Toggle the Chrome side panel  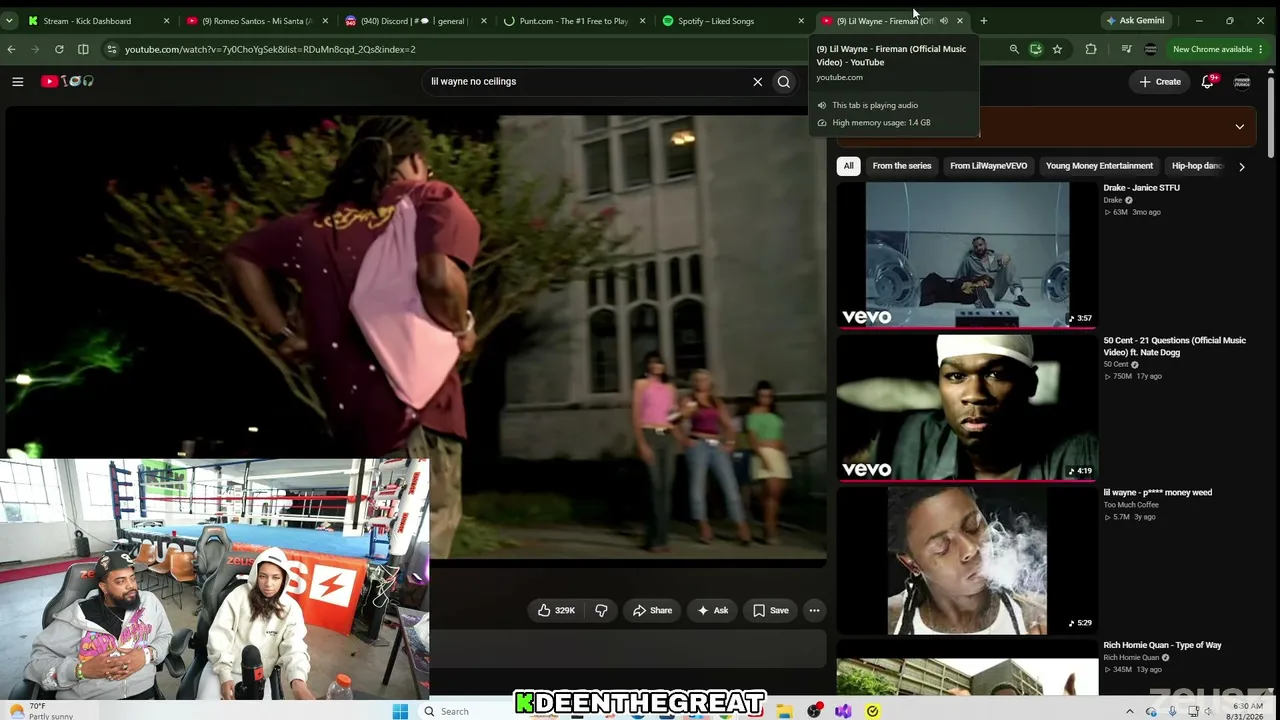pyautogui.click(x=83, y=49)
